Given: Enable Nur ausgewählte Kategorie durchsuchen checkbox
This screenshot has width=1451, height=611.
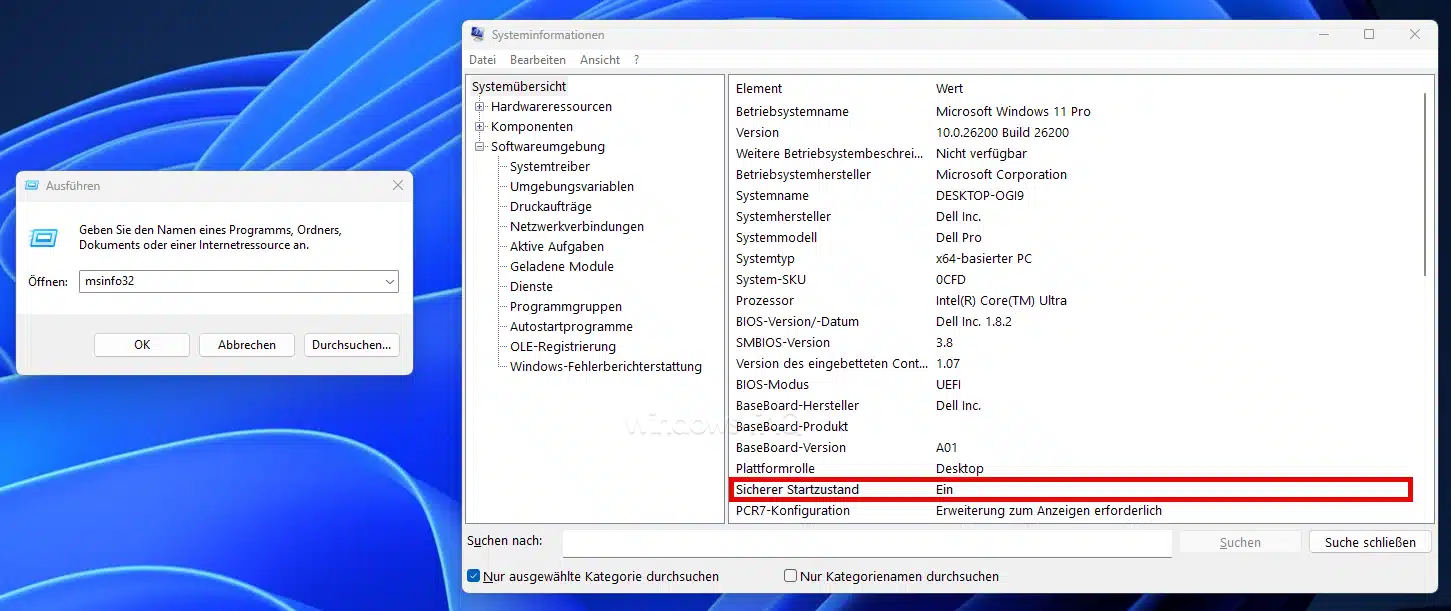Looking at the screenshot, I should [x=474, y=576].
